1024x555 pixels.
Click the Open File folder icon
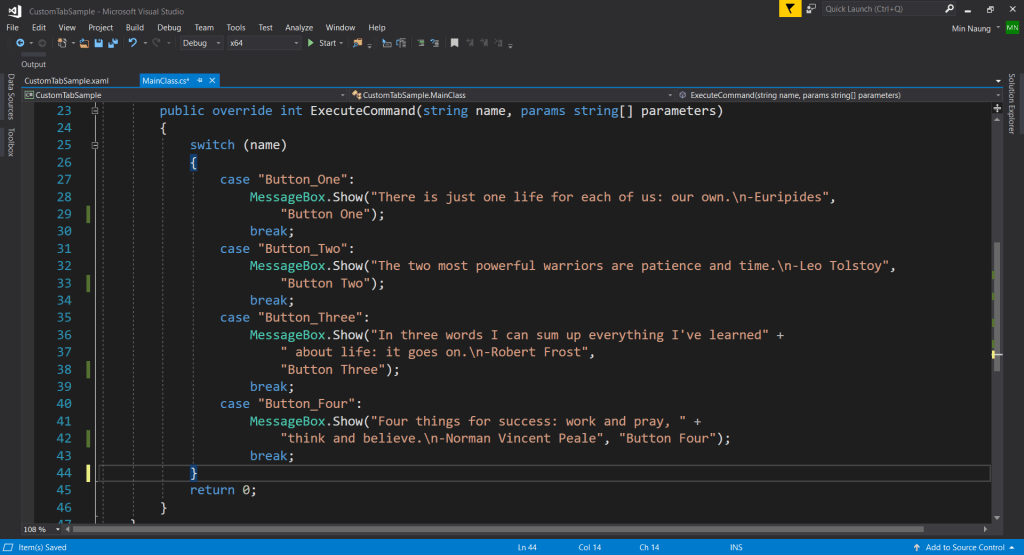tap(85, 43)
